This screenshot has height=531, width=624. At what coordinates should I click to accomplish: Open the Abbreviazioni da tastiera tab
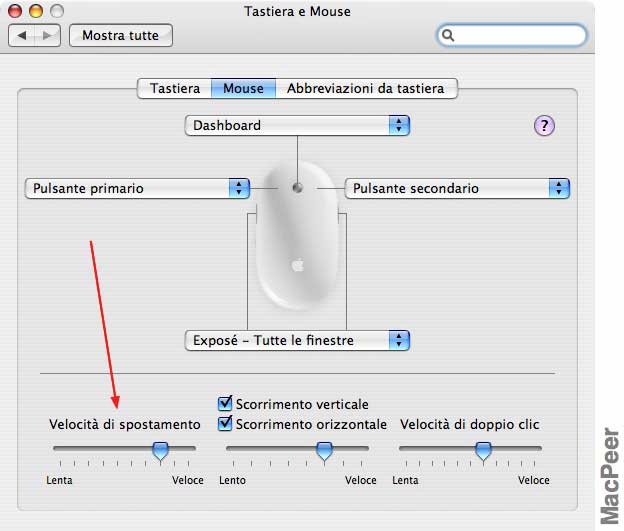[x=366, y=88]
